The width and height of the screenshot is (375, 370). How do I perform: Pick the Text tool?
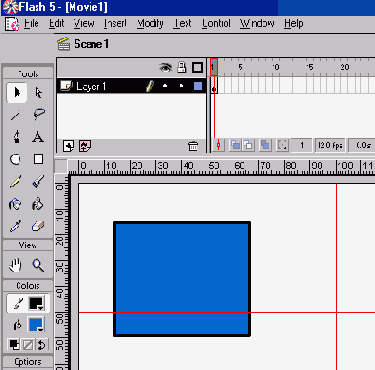(x=38, y=137)
